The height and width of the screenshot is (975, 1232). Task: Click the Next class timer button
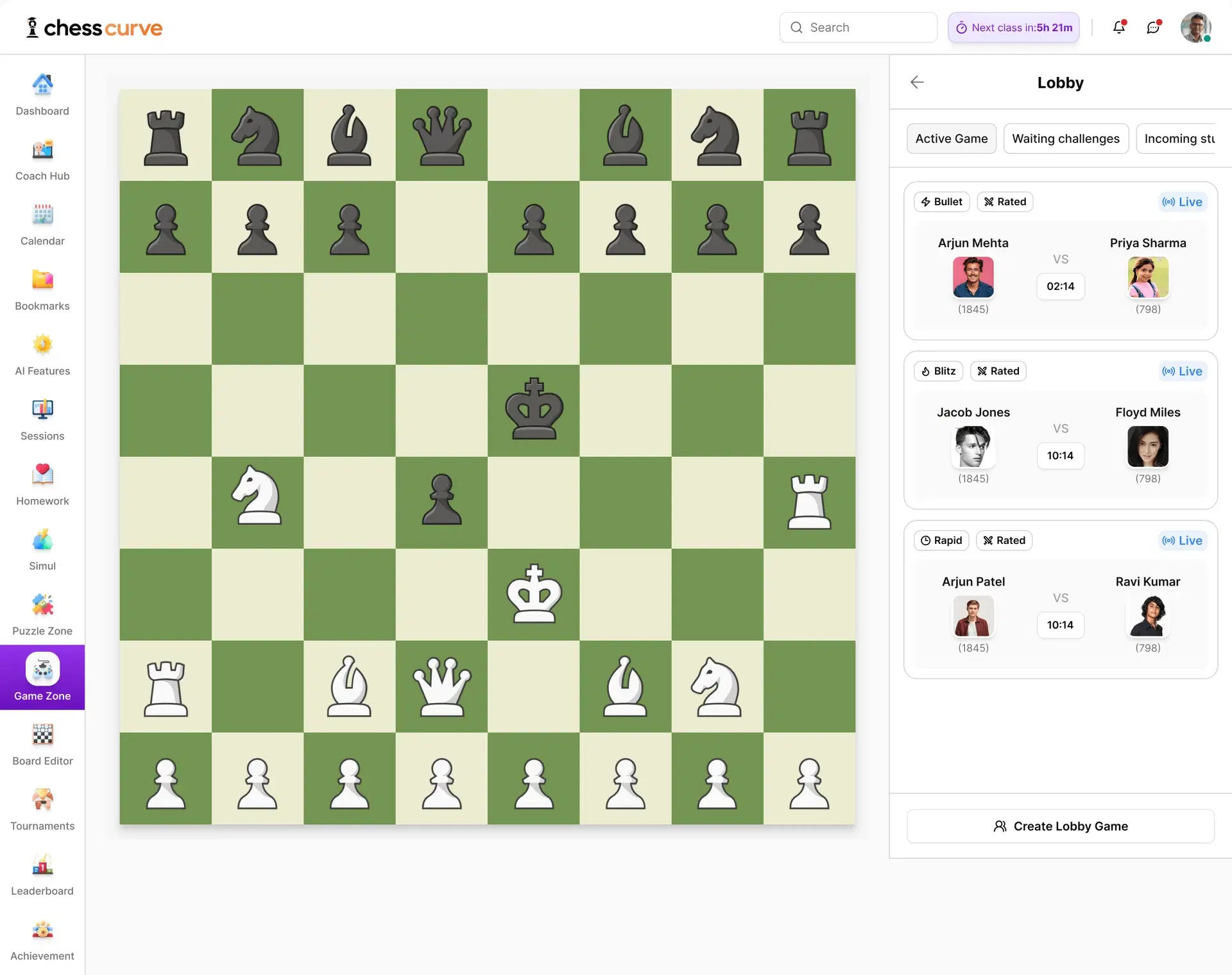[1014, 28]
